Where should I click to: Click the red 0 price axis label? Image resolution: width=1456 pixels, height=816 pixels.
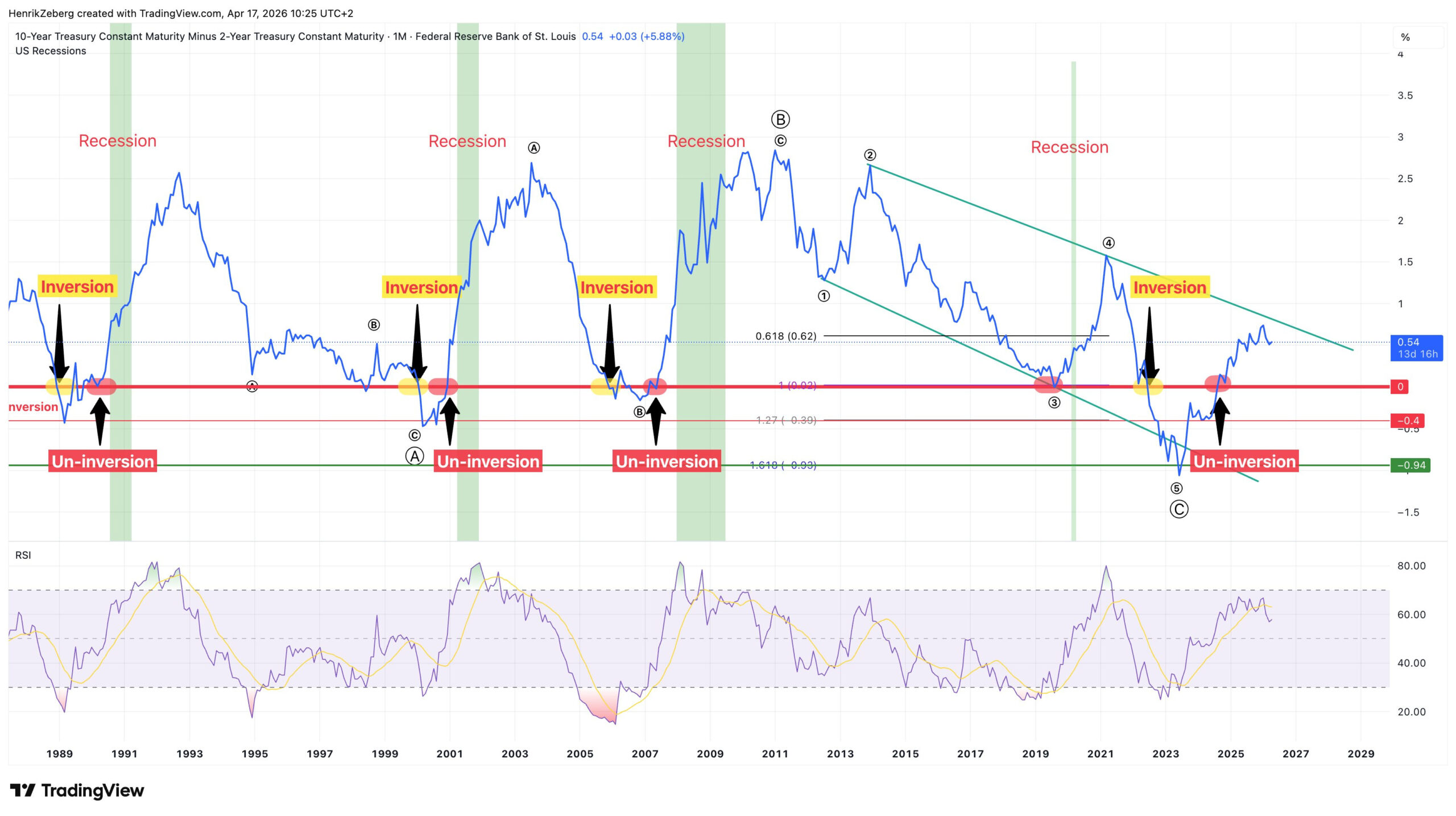pyautogui.click(x=1400, y=387)
